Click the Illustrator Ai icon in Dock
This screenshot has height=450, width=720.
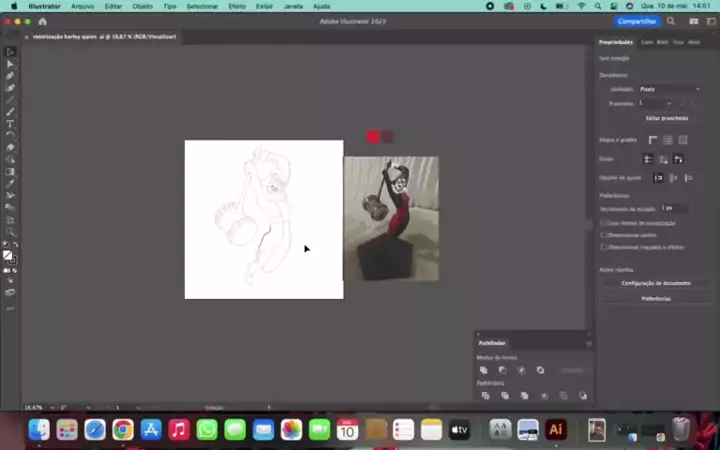click(556, 430)
